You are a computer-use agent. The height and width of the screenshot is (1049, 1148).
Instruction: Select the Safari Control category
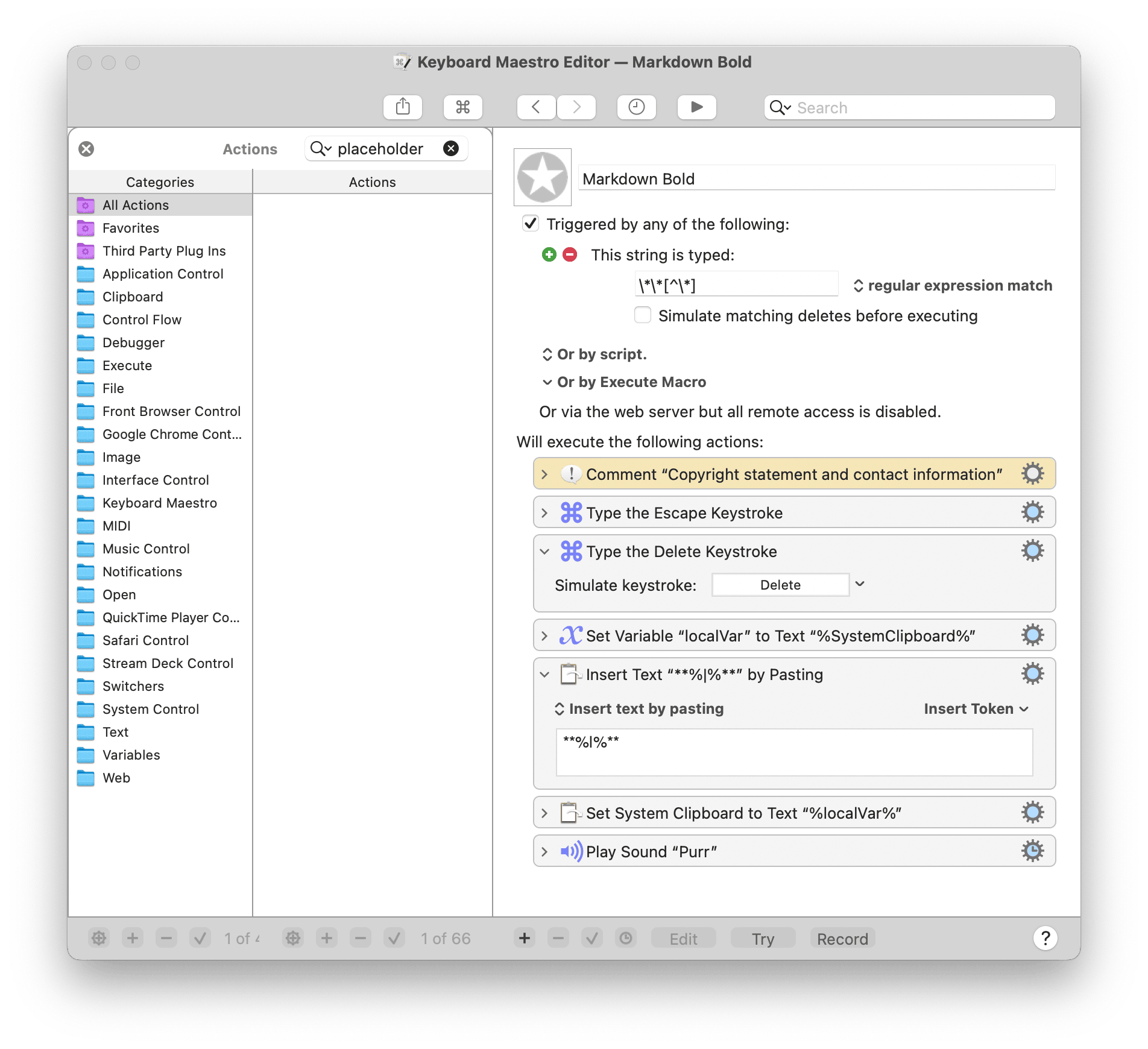[160, 640]
